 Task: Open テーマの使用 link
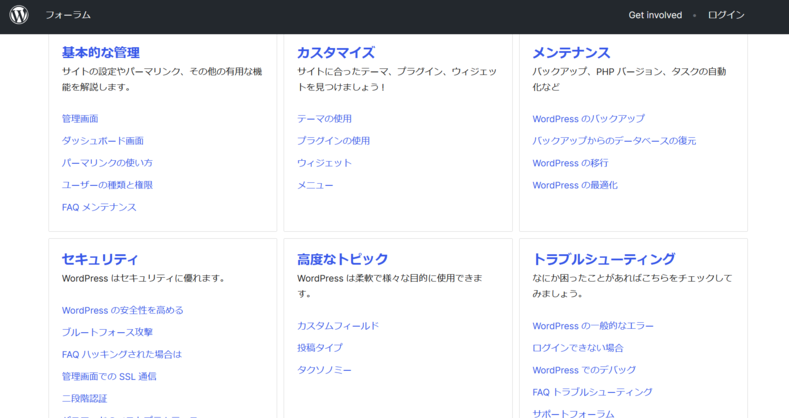[324, 119]
